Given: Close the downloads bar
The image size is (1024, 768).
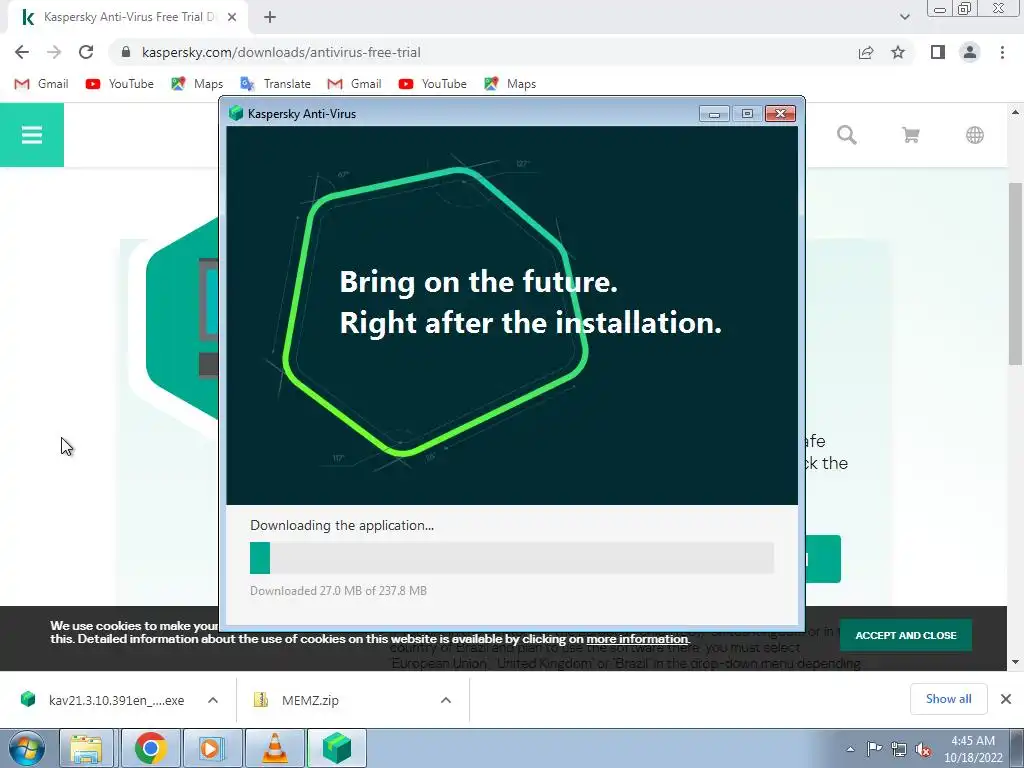Looking at the screenshot, I should (1006, 699).
